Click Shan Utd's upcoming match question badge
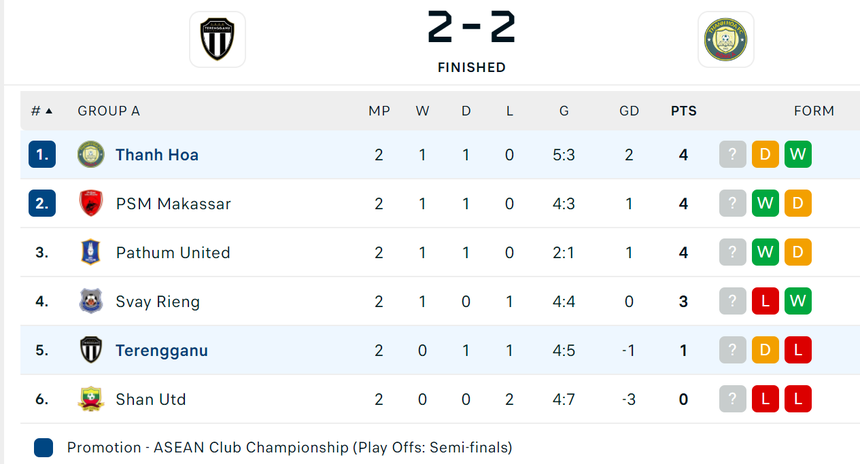Viewport: 860px width, 464px height. [732, 400]
